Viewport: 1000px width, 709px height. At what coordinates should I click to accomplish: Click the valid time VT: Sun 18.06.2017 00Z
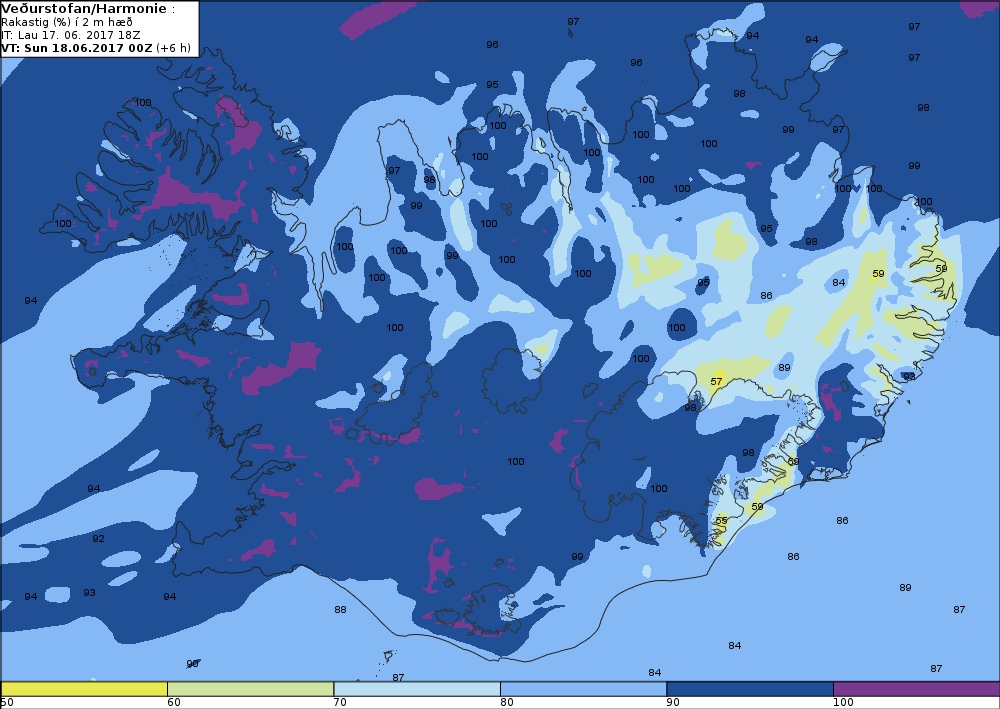coord(77,48)
